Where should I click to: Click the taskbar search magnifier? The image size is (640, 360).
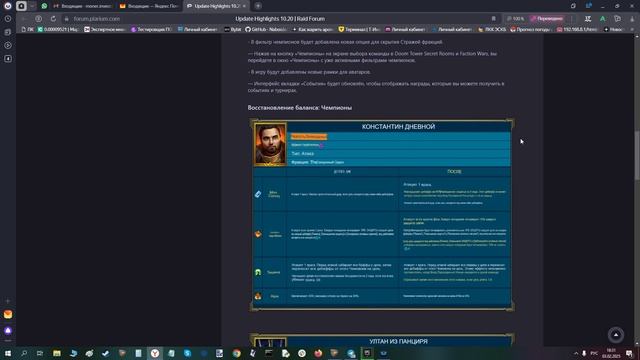point(24,353)
